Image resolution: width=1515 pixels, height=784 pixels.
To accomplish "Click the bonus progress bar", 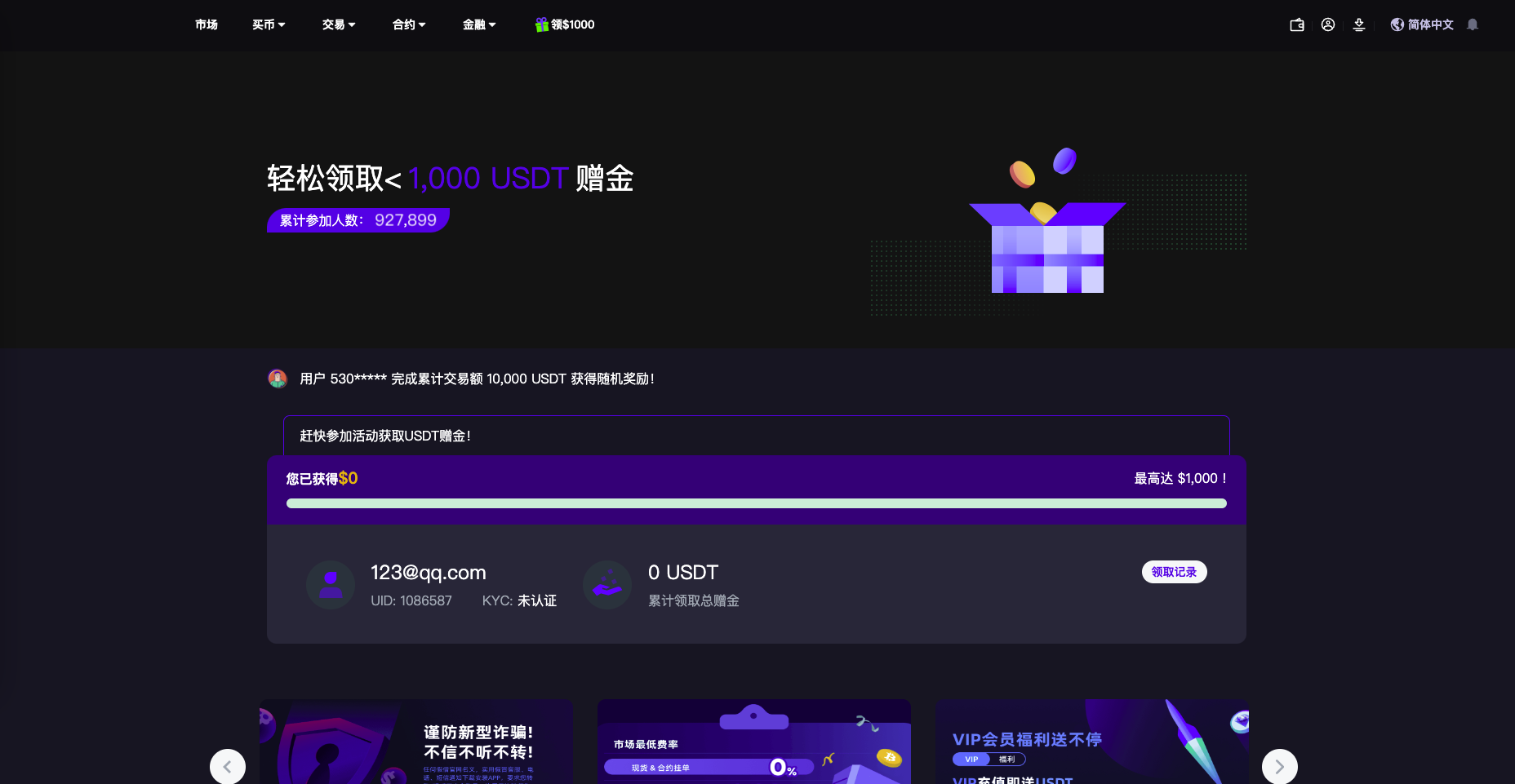I will point(756,503).
